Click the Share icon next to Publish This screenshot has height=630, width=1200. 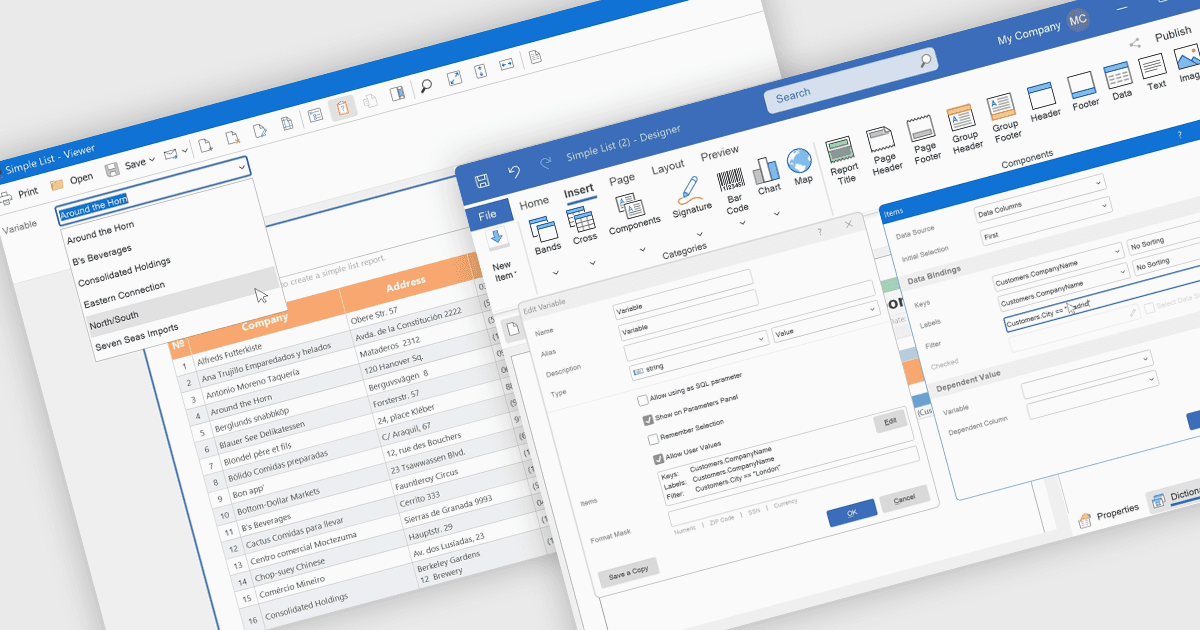[x=1135, y=43]
